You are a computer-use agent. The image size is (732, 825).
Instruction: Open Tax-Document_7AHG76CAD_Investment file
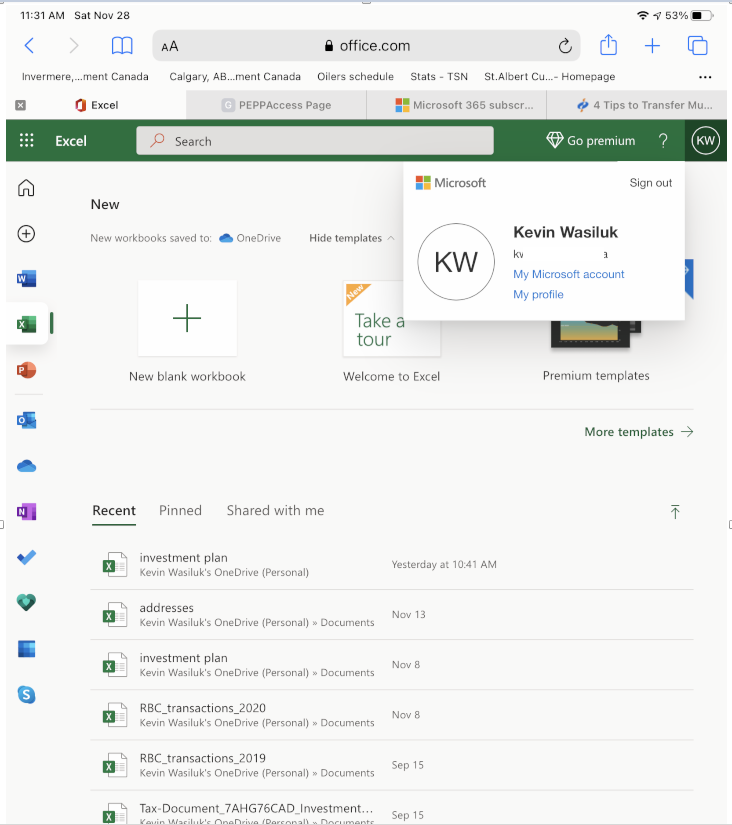pos(392,808)
